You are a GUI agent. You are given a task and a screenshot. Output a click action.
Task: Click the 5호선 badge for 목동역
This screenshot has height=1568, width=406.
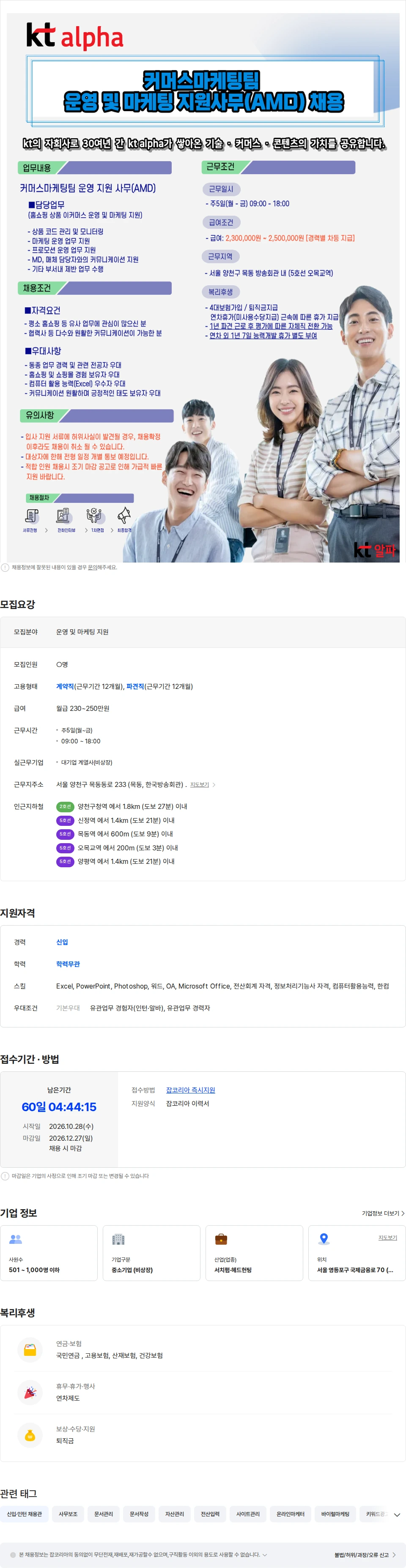65,834
